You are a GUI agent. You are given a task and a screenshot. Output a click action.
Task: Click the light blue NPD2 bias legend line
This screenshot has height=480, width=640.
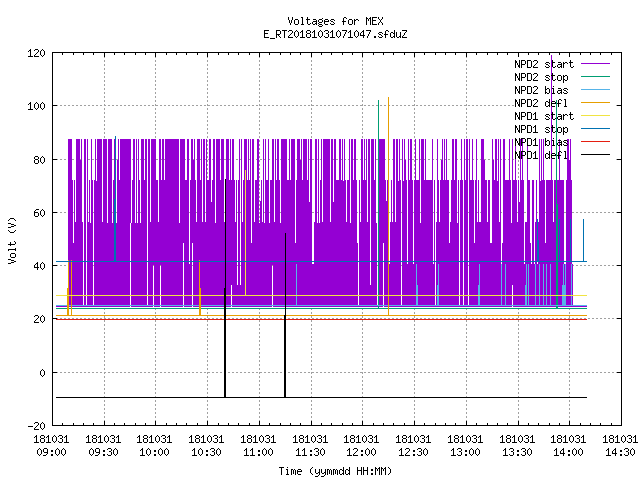coord(596,90)
